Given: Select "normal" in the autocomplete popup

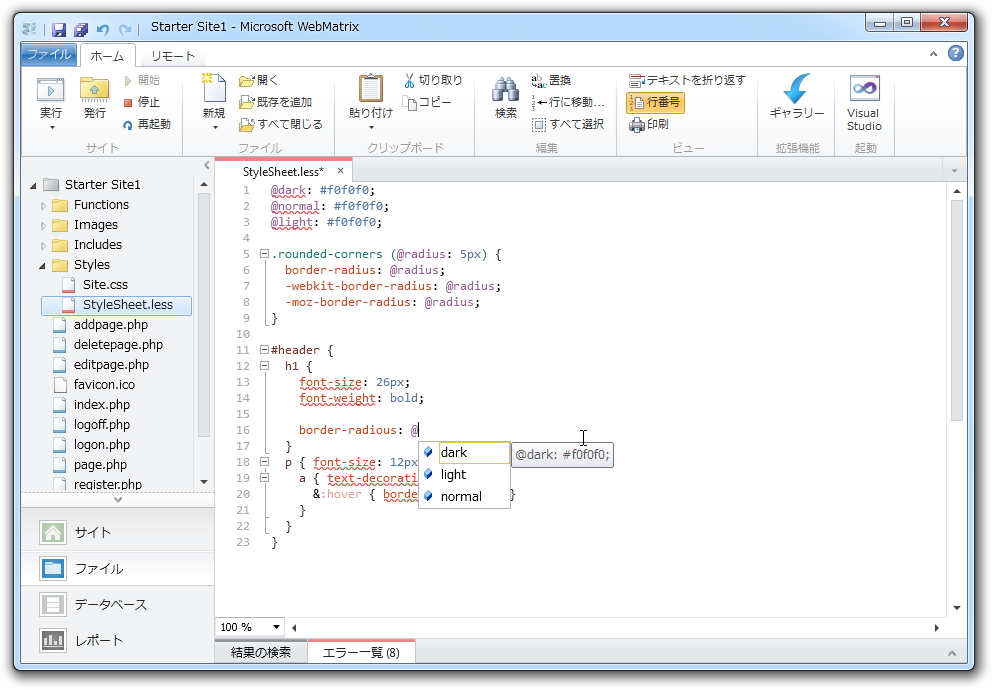Looking at the screenshot, I should tap(463, 496).
